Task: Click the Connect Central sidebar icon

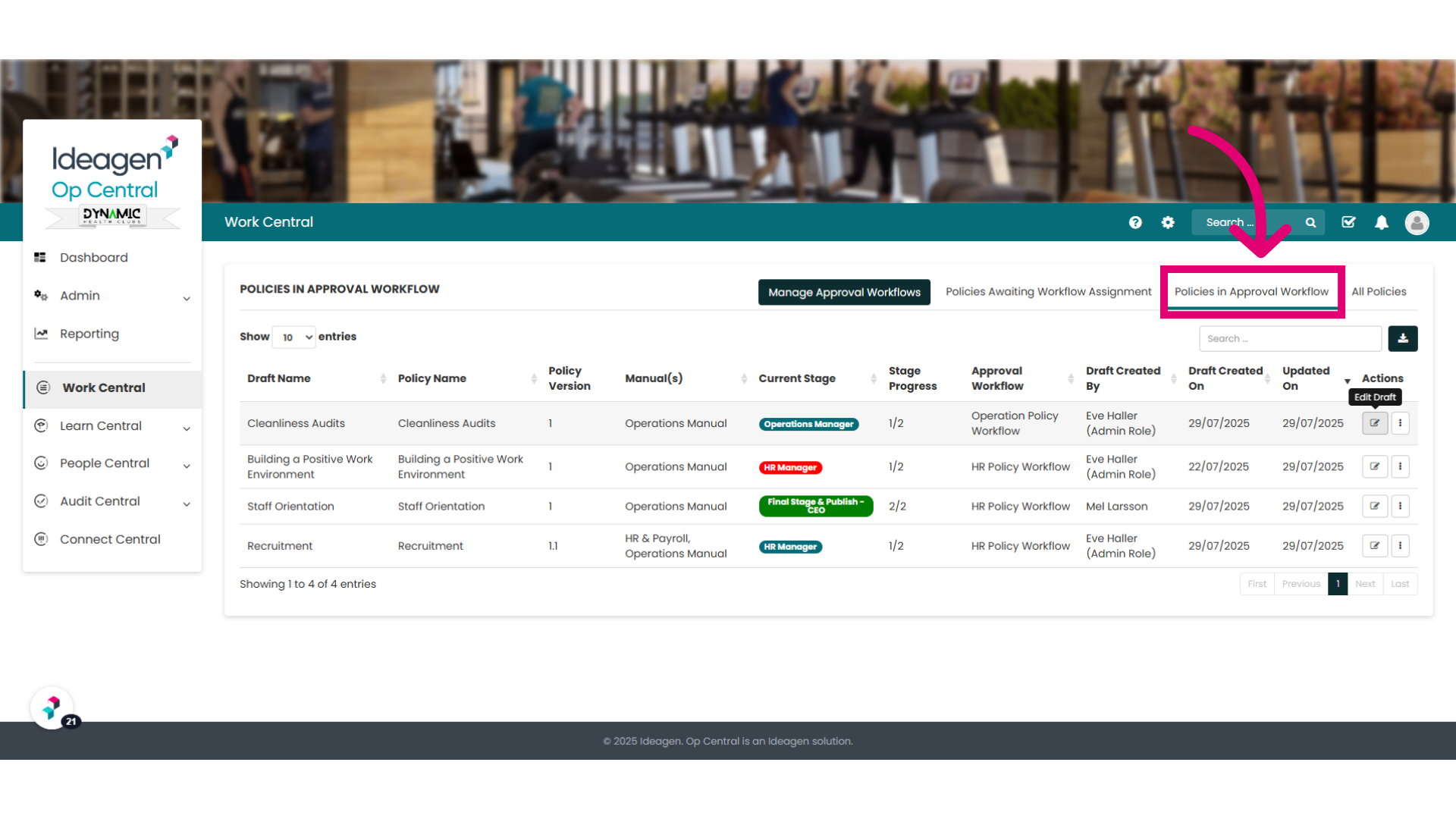Action: tap(41, 539)
